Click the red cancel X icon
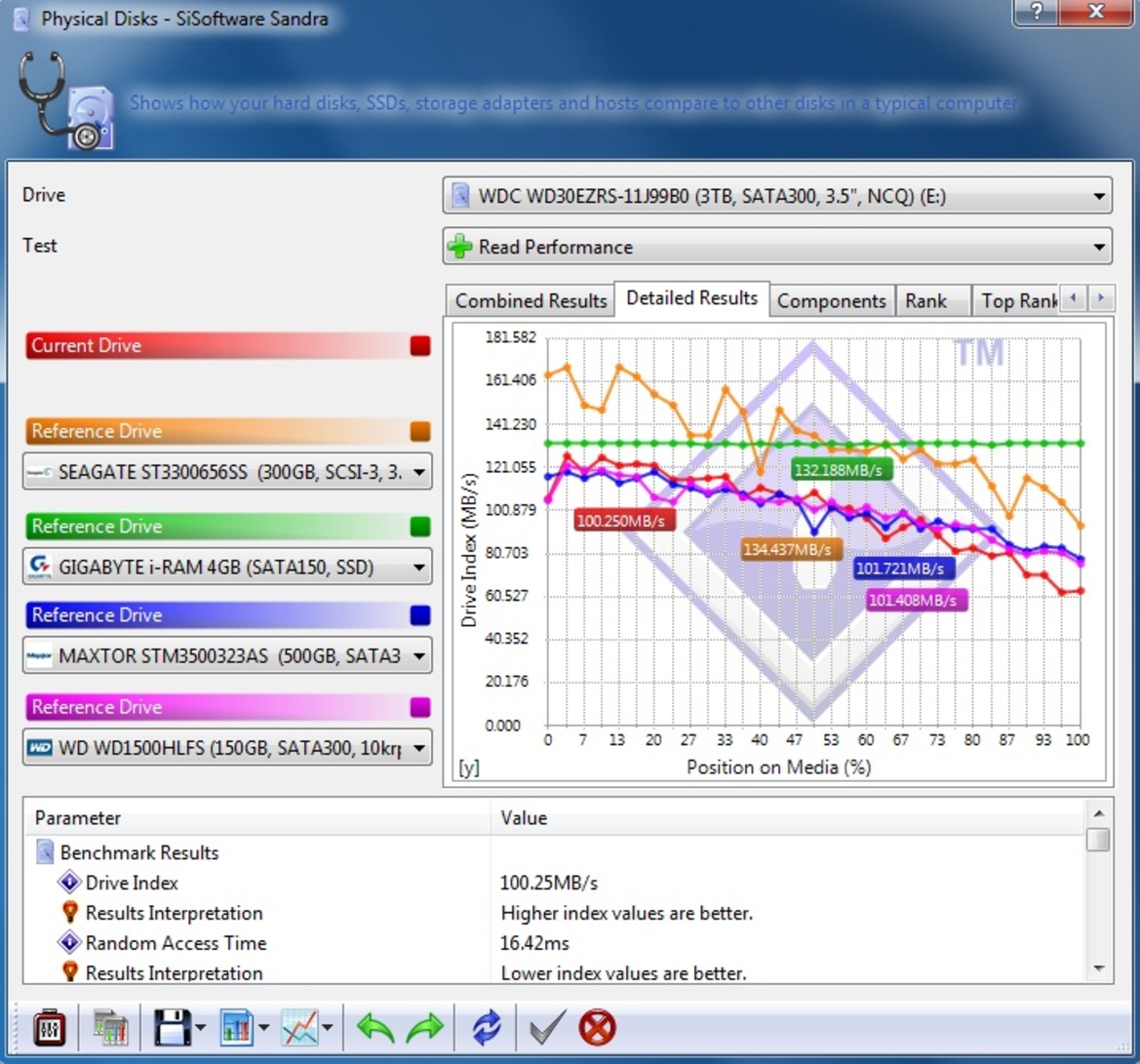Screen dimensions: 1140x1064 [598, 1028]
